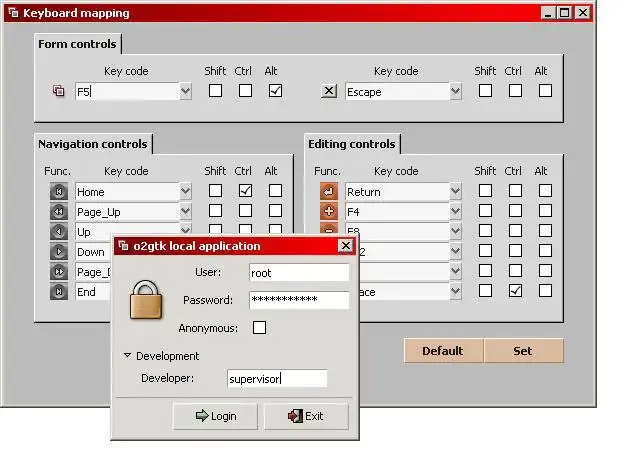Screen dimensions: 620x450
Task: Tick the Anonymous checkbox in login dialog
Action: click(259, 327)
